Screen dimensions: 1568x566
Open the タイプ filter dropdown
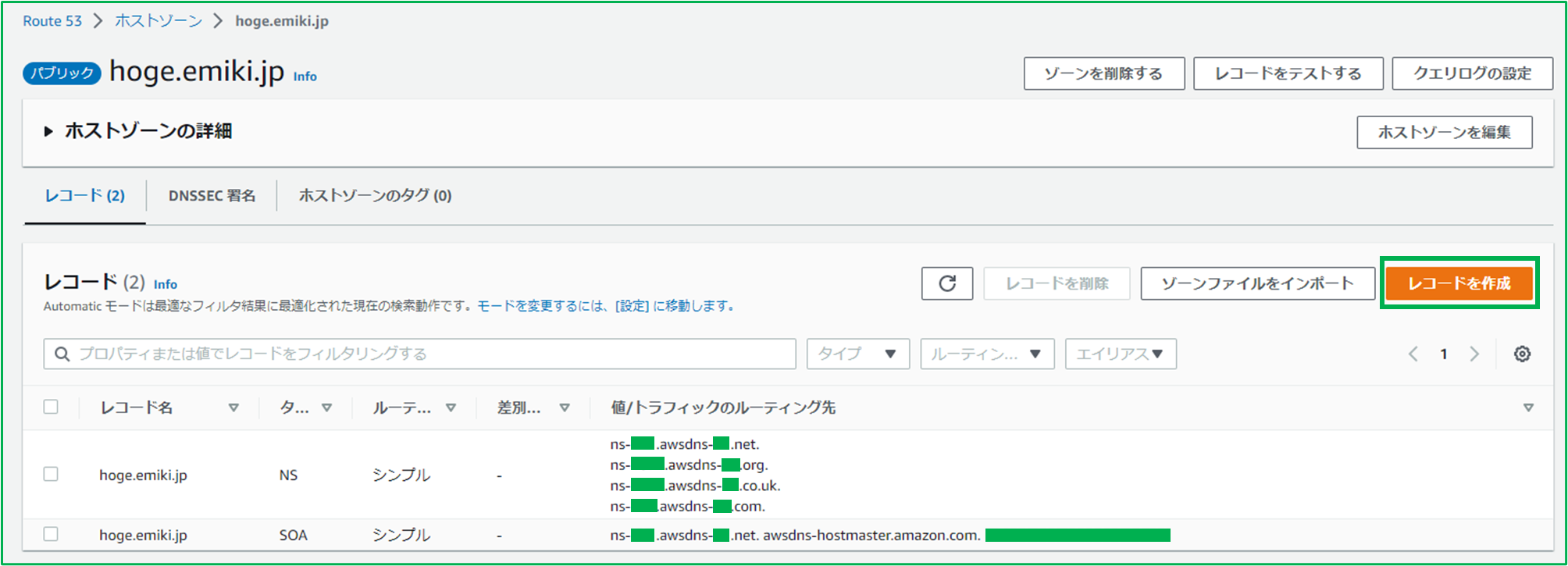pos(858,354)
